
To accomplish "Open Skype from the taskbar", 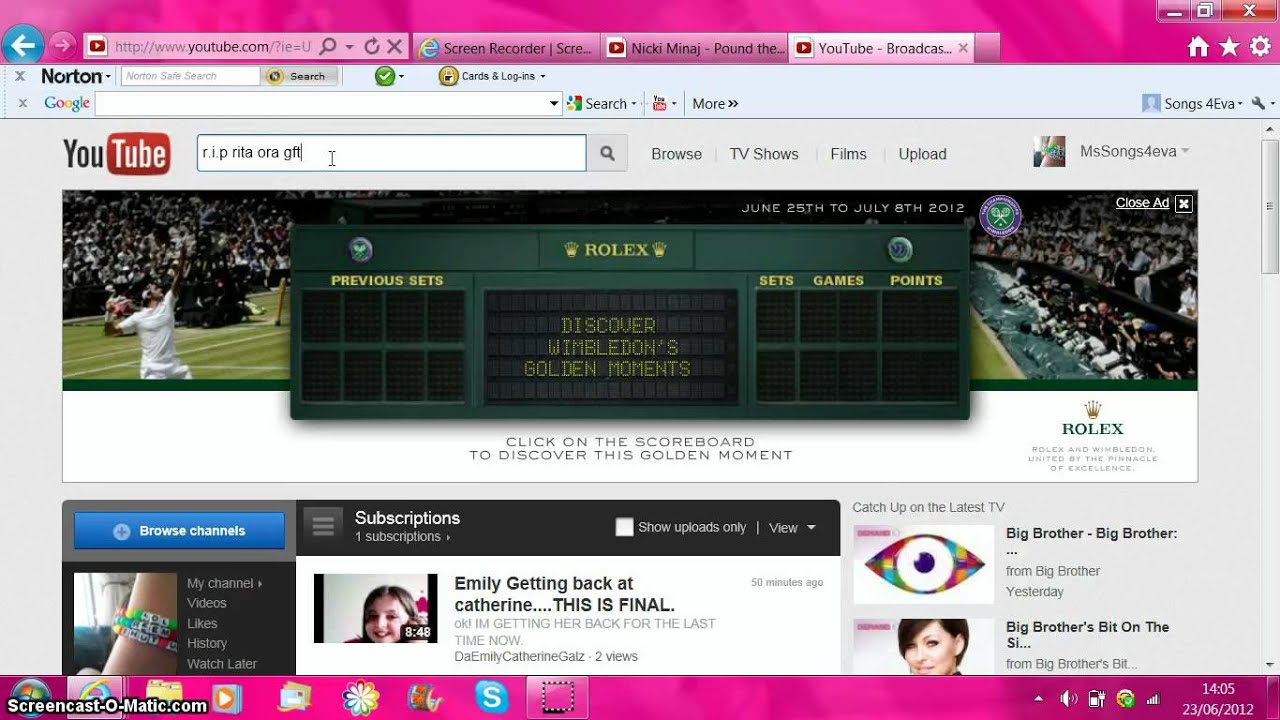I will [x=491, y=697].
